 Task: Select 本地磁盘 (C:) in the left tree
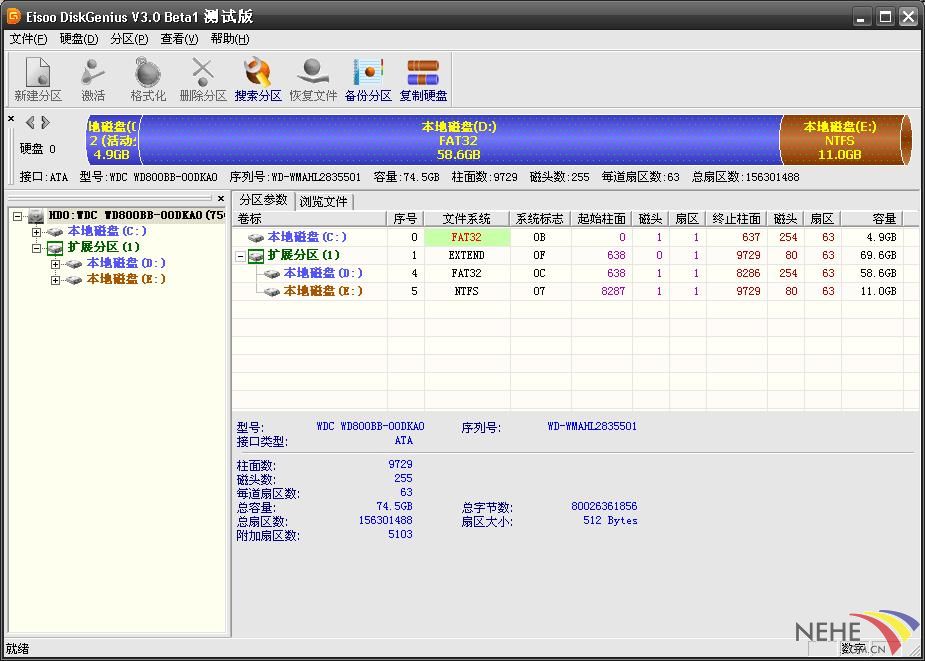point(107,231)
